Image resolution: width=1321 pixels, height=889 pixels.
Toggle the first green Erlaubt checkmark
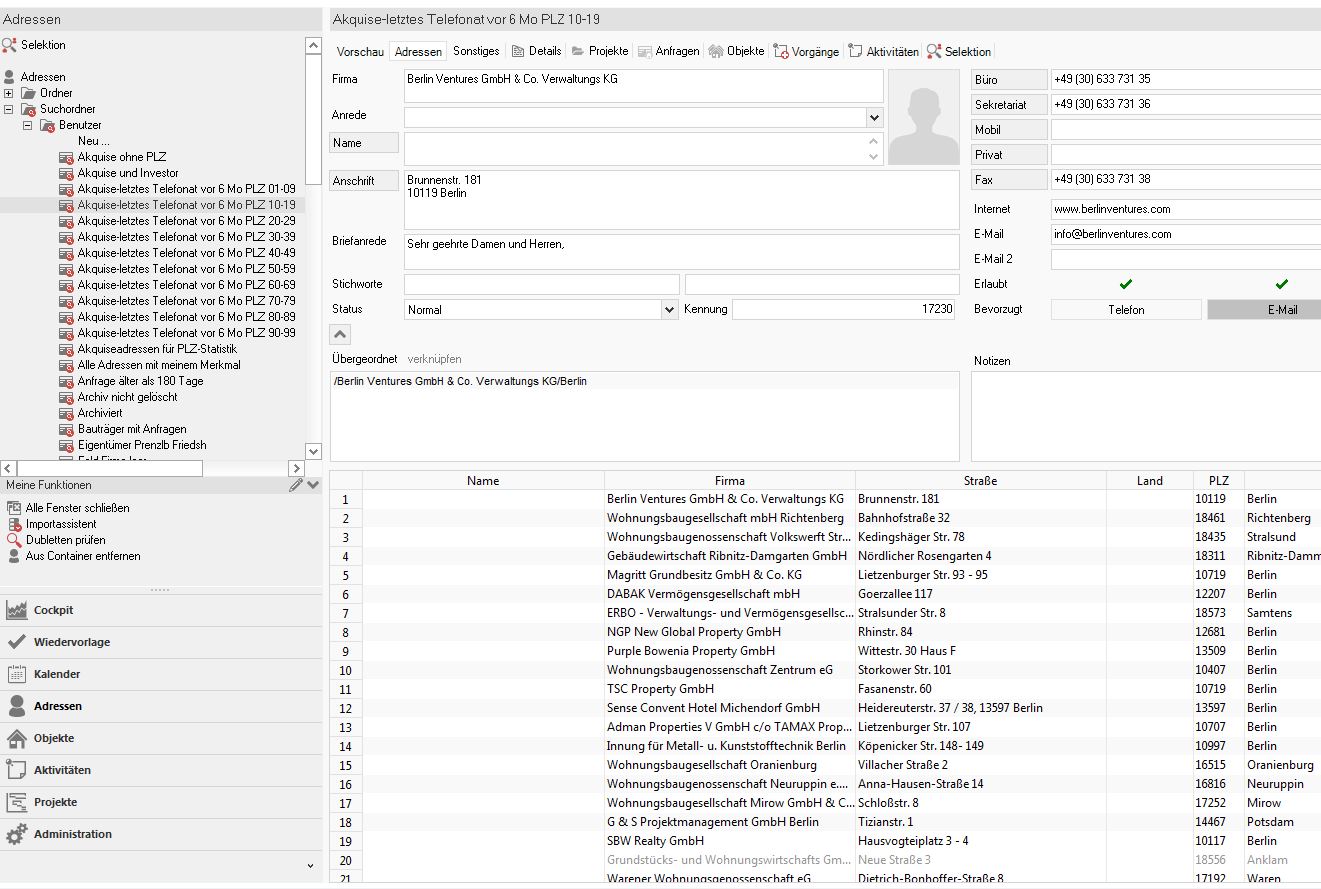pyautogui.click(x=1125, y=284)
